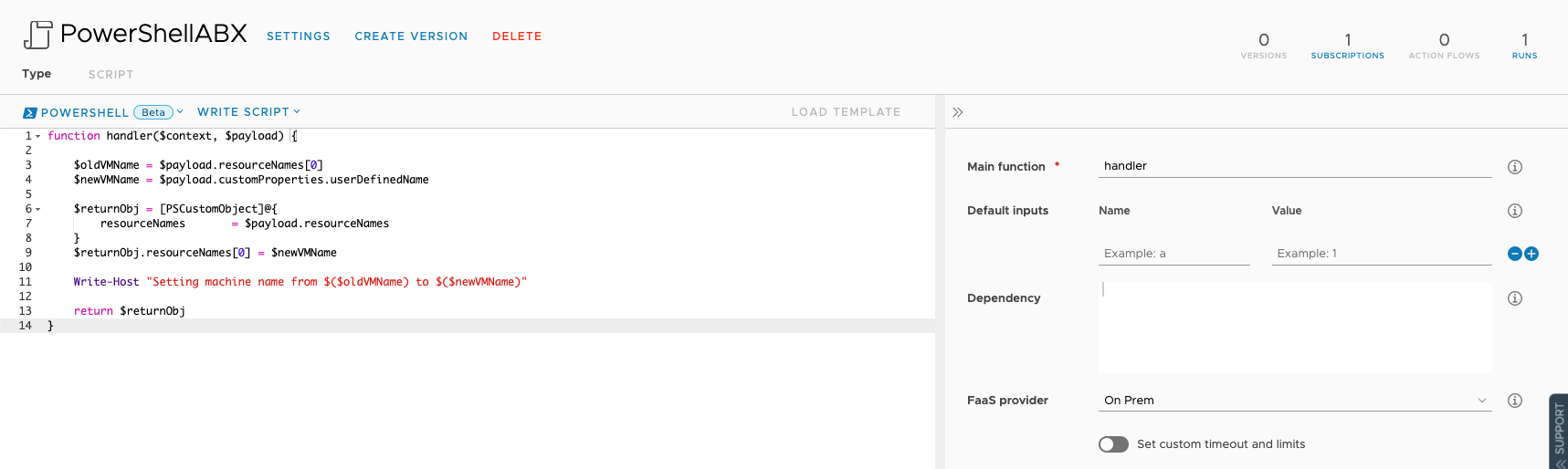Screen dimensions: 1568x469
Task: Click the PowerShell script action icon
Action: [x=37, y=35]
